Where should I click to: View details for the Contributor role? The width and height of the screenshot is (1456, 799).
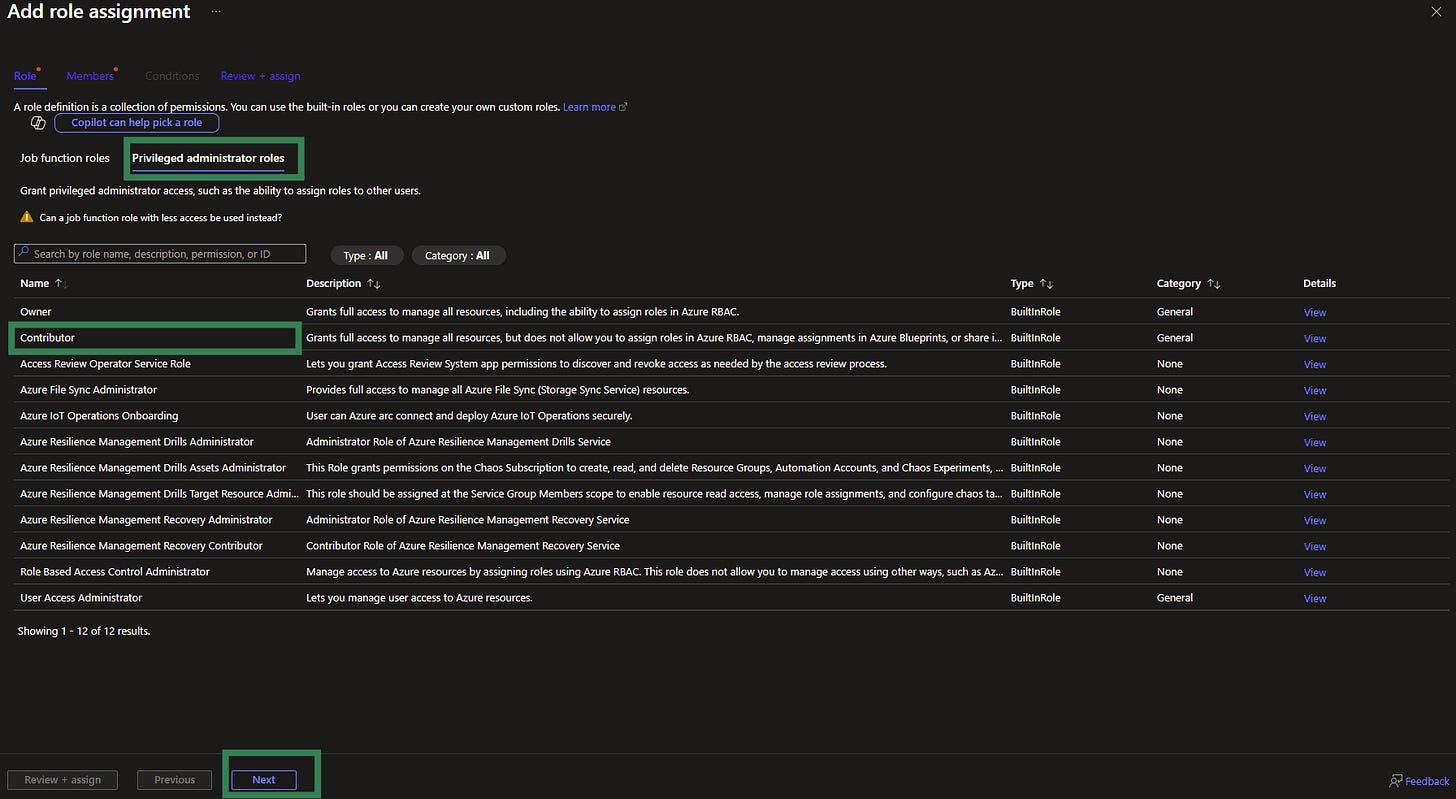(1314, 338)
